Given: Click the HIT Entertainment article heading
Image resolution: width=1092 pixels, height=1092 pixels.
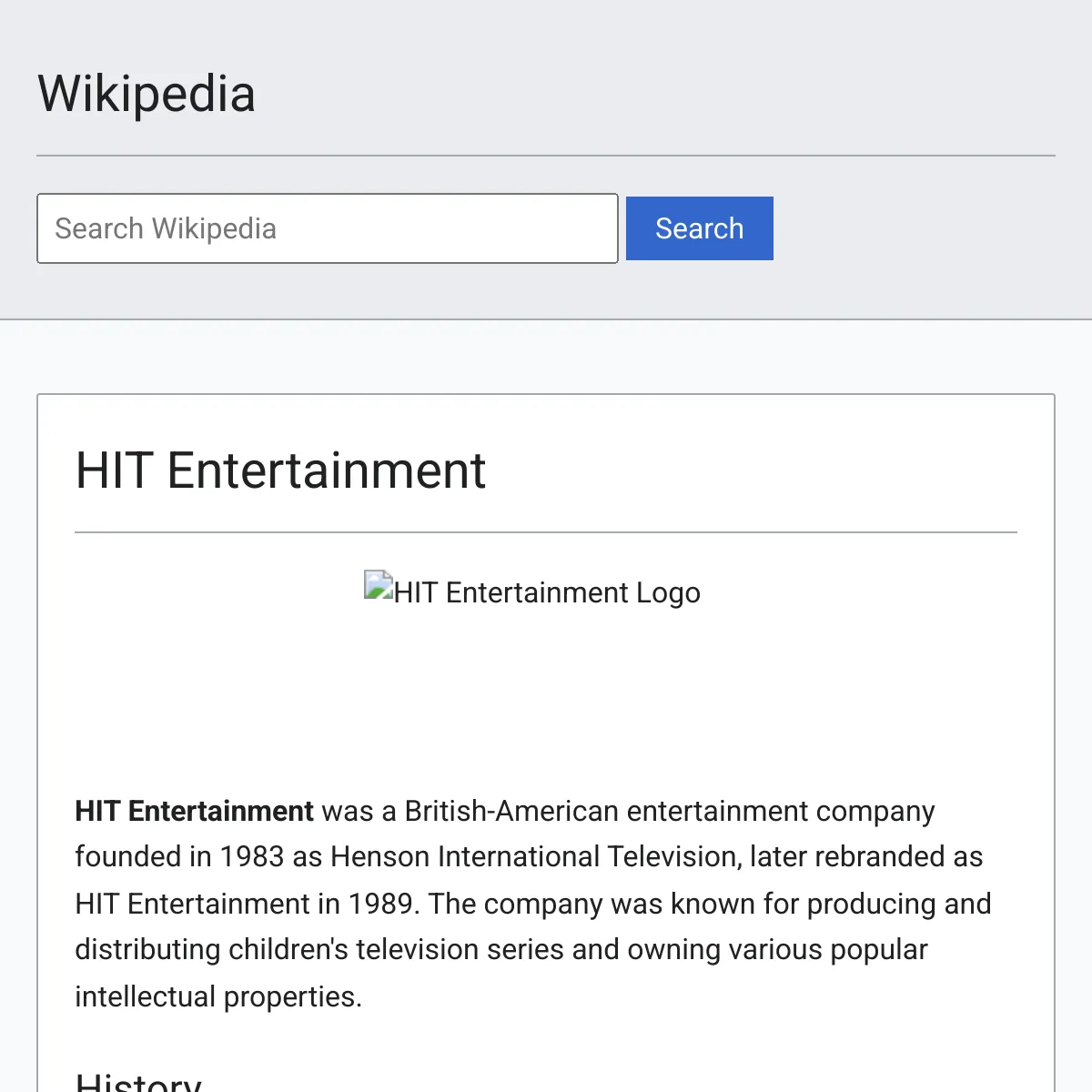Looking at the screenshot, I should (280, 470).
